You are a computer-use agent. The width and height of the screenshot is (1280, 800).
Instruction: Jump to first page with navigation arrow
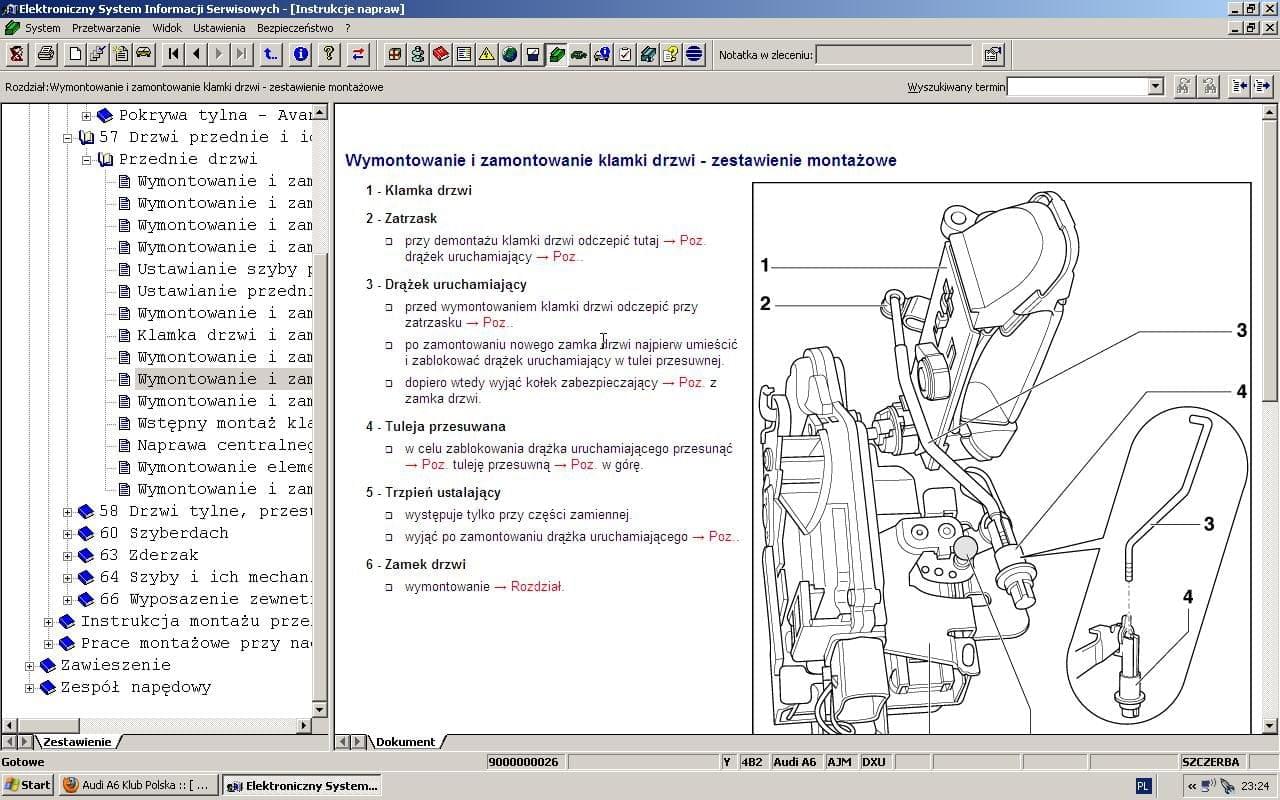[173, 54]
